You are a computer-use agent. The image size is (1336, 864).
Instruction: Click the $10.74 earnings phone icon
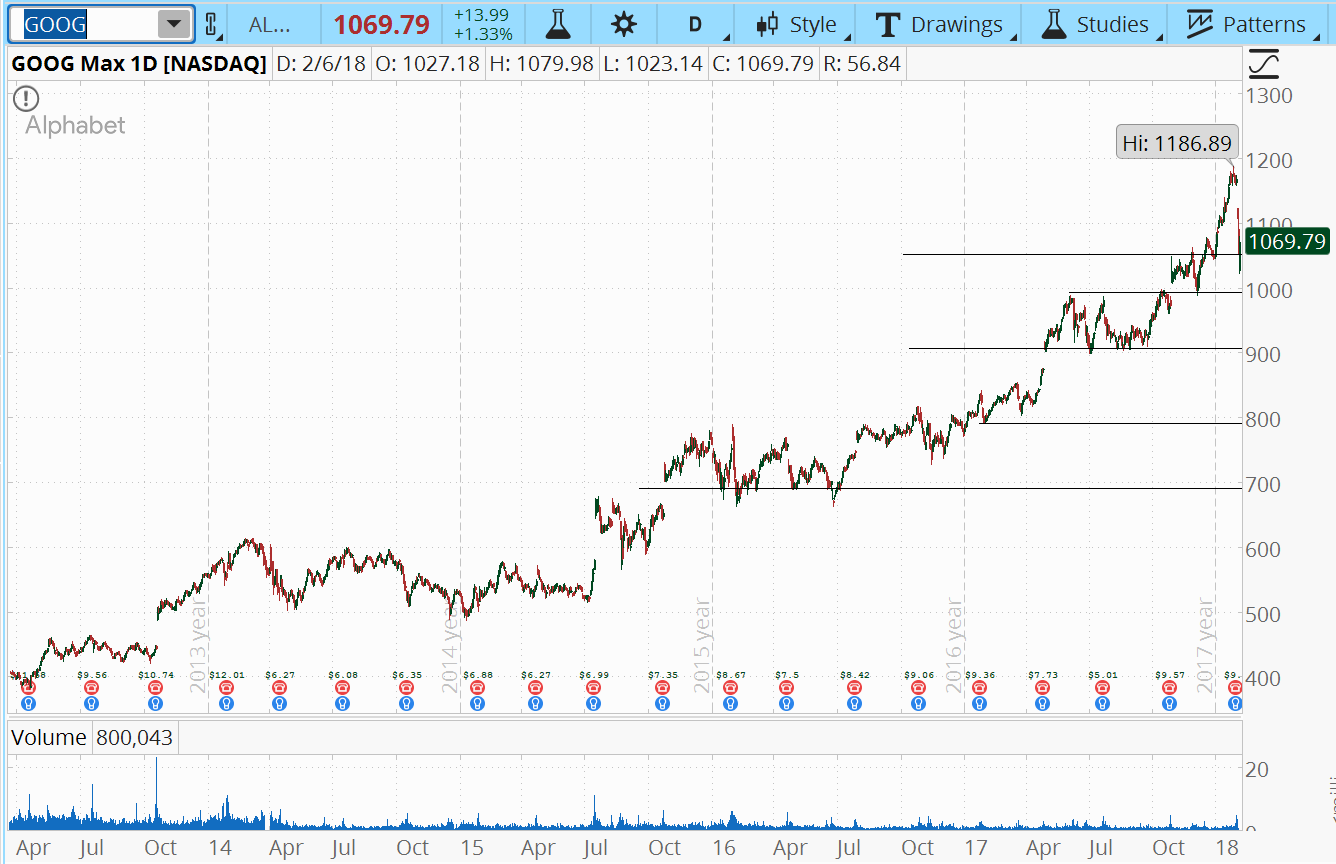coord(155,688)
